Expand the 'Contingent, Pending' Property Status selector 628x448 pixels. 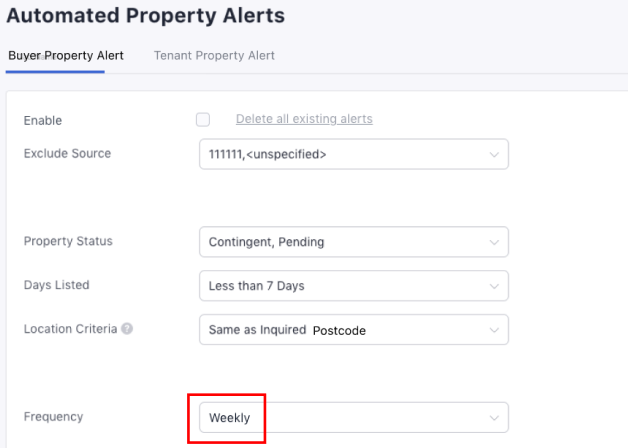click(340, 242)
